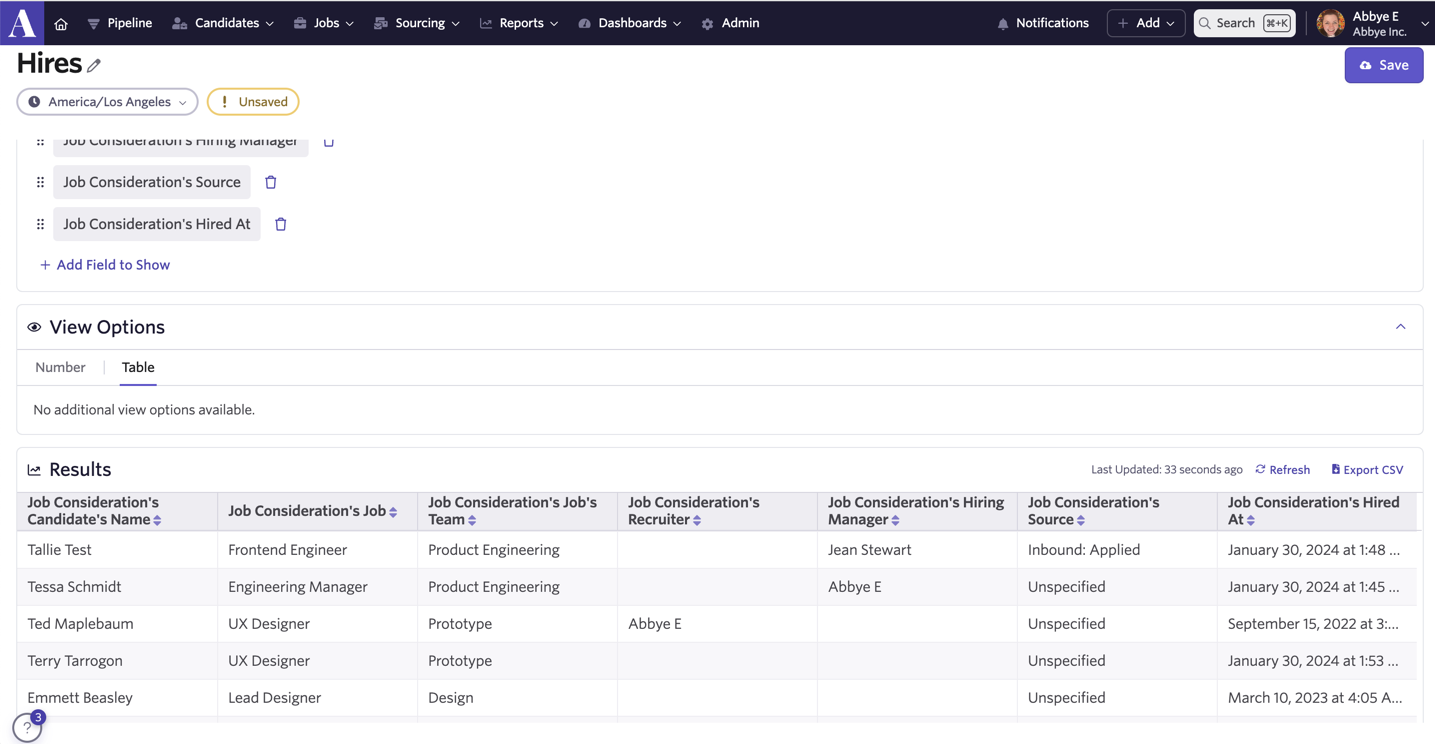Open the help question mark icon
The image size is (1435, 744).
[27, 728]
